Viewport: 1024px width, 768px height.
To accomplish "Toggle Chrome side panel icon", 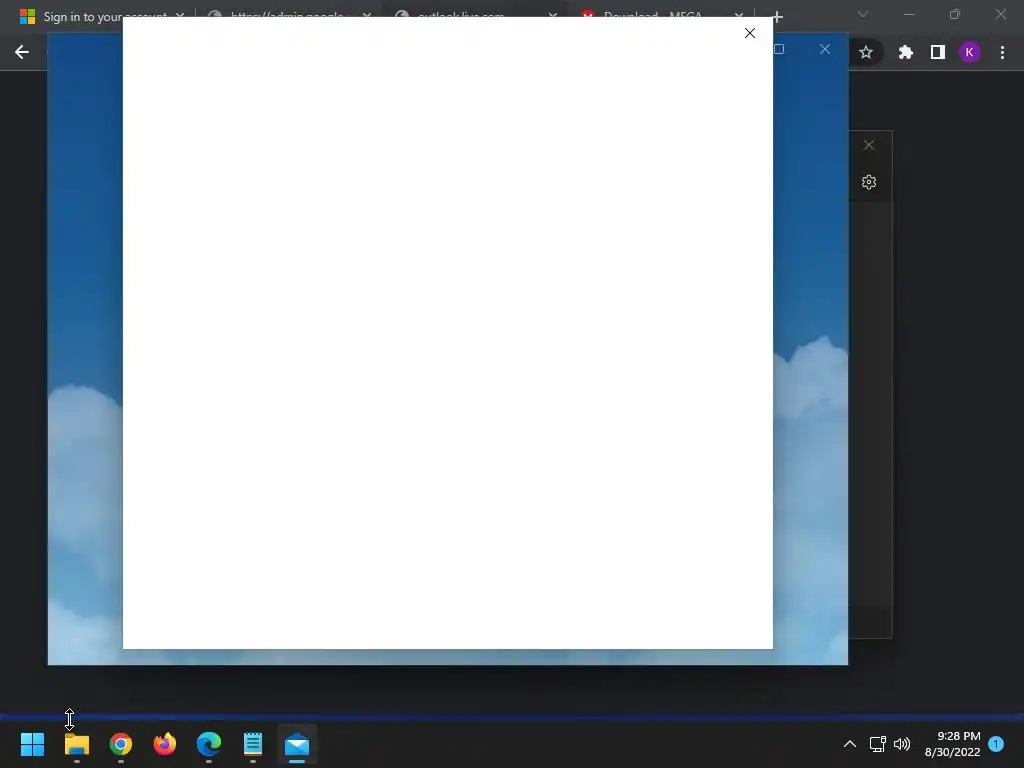I will [938, 52].
